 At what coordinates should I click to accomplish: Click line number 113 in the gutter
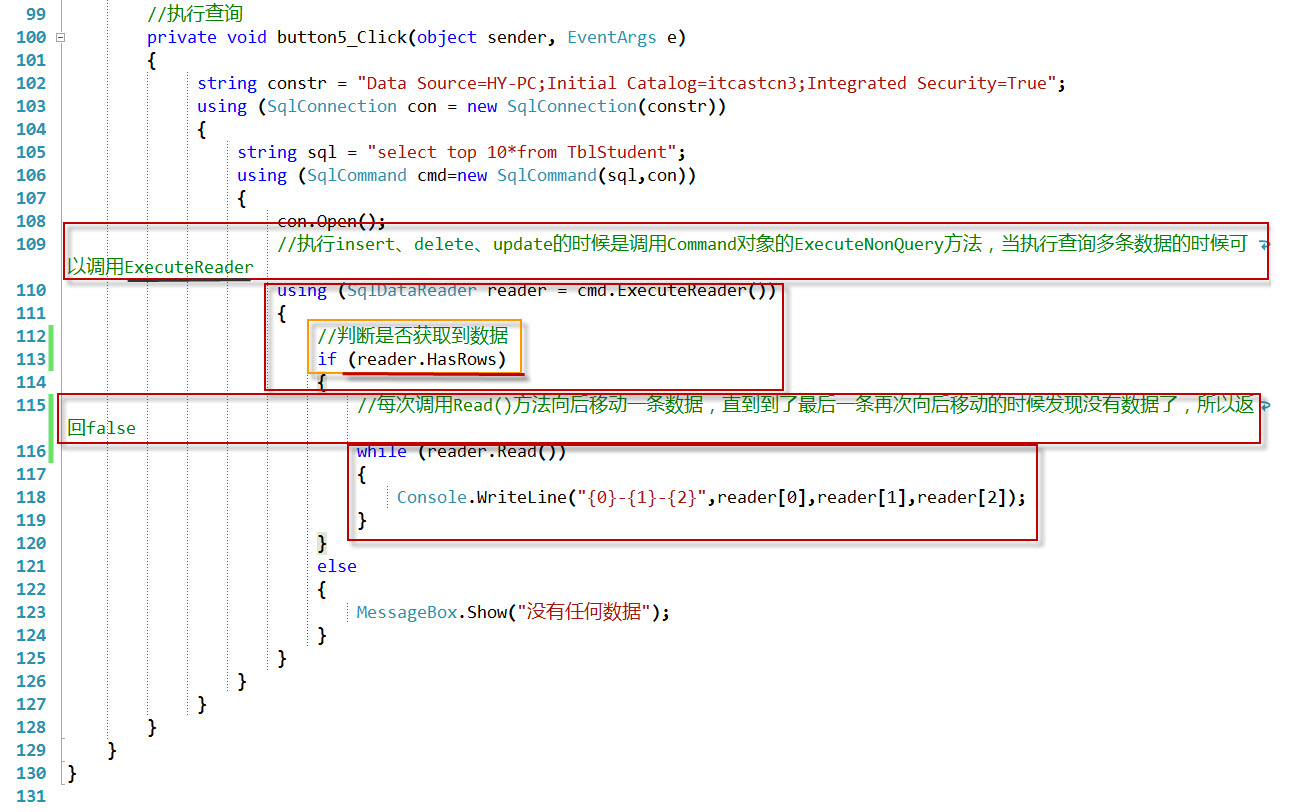click(x=31, y=359)
